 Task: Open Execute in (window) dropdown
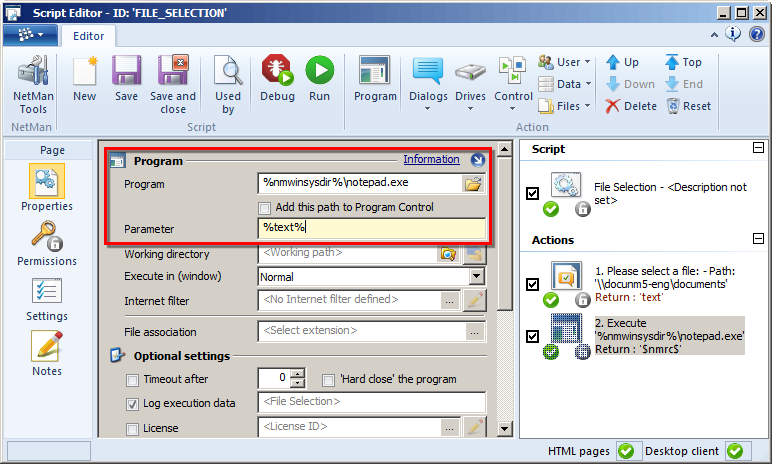(x=476, y=276)
